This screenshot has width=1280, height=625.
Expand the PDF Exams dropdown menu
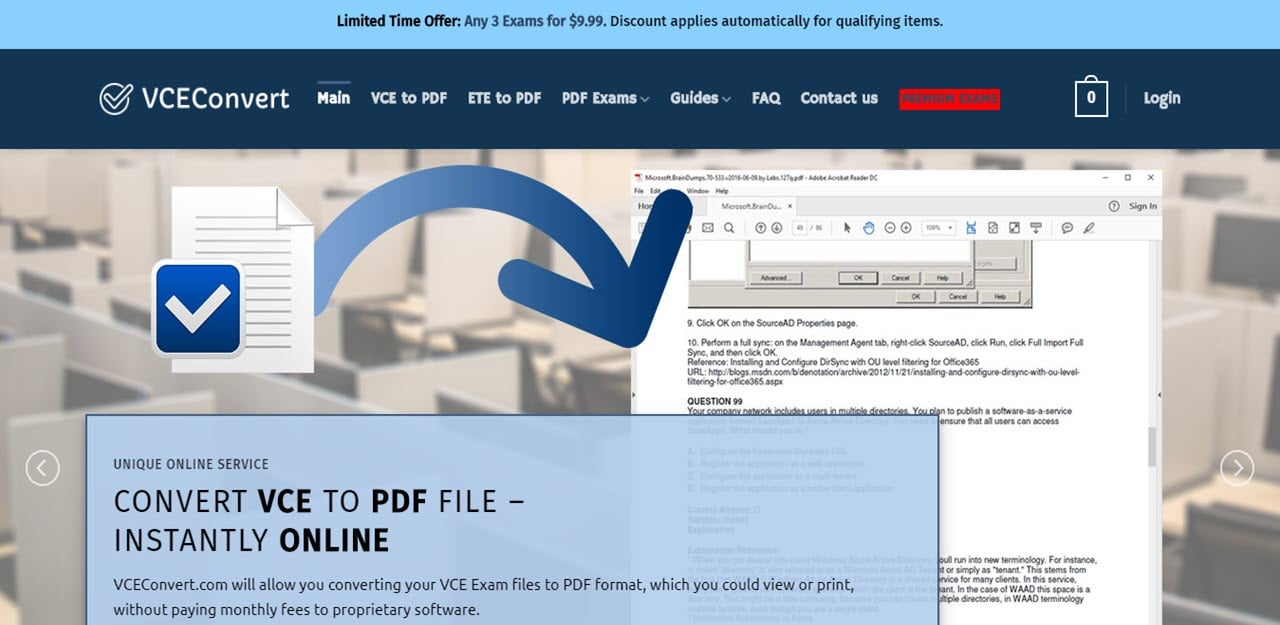(606, 98)
